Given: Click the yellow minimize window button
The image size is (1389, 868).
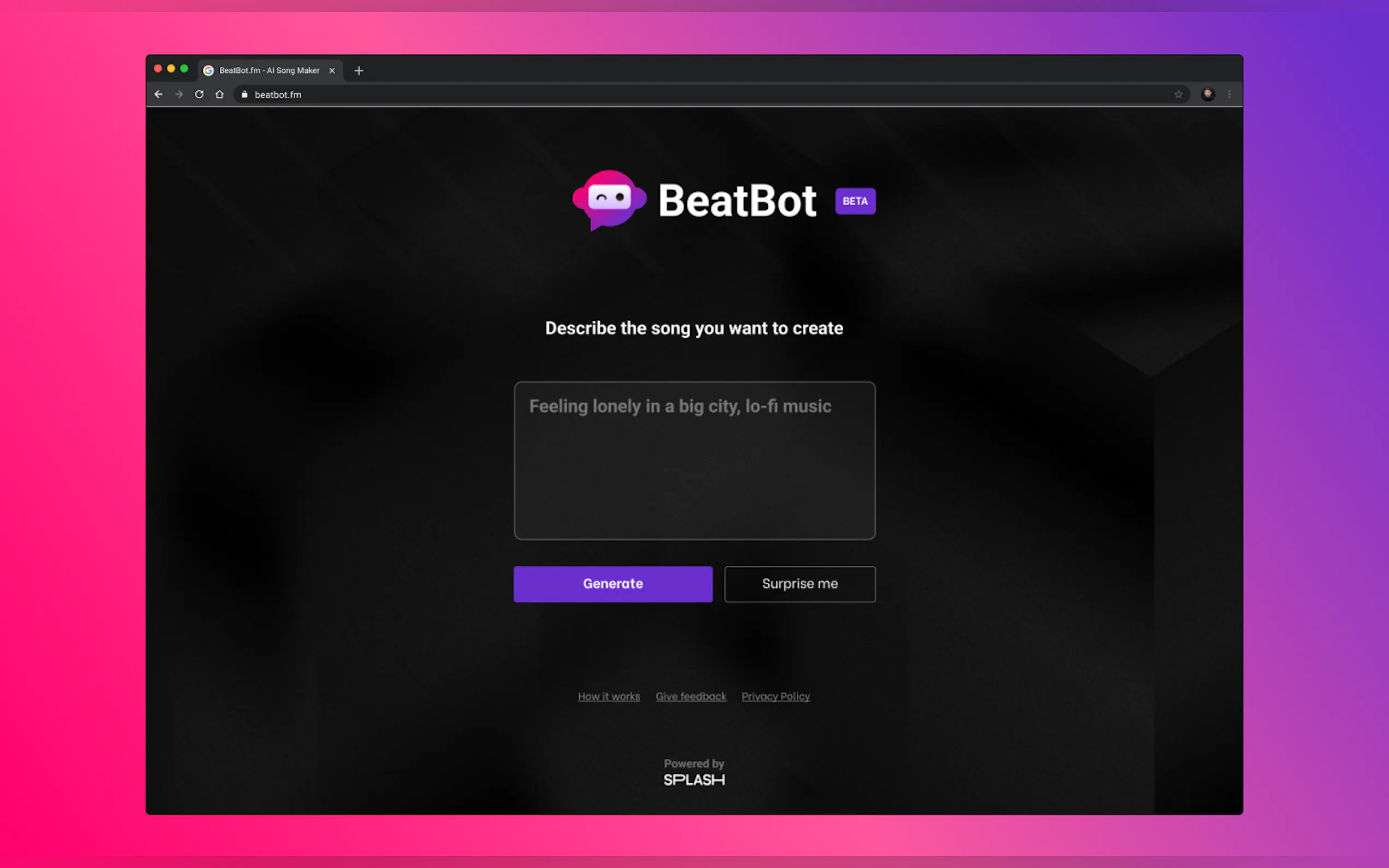Looking at the screenshot, I should (x=171, y=69).
